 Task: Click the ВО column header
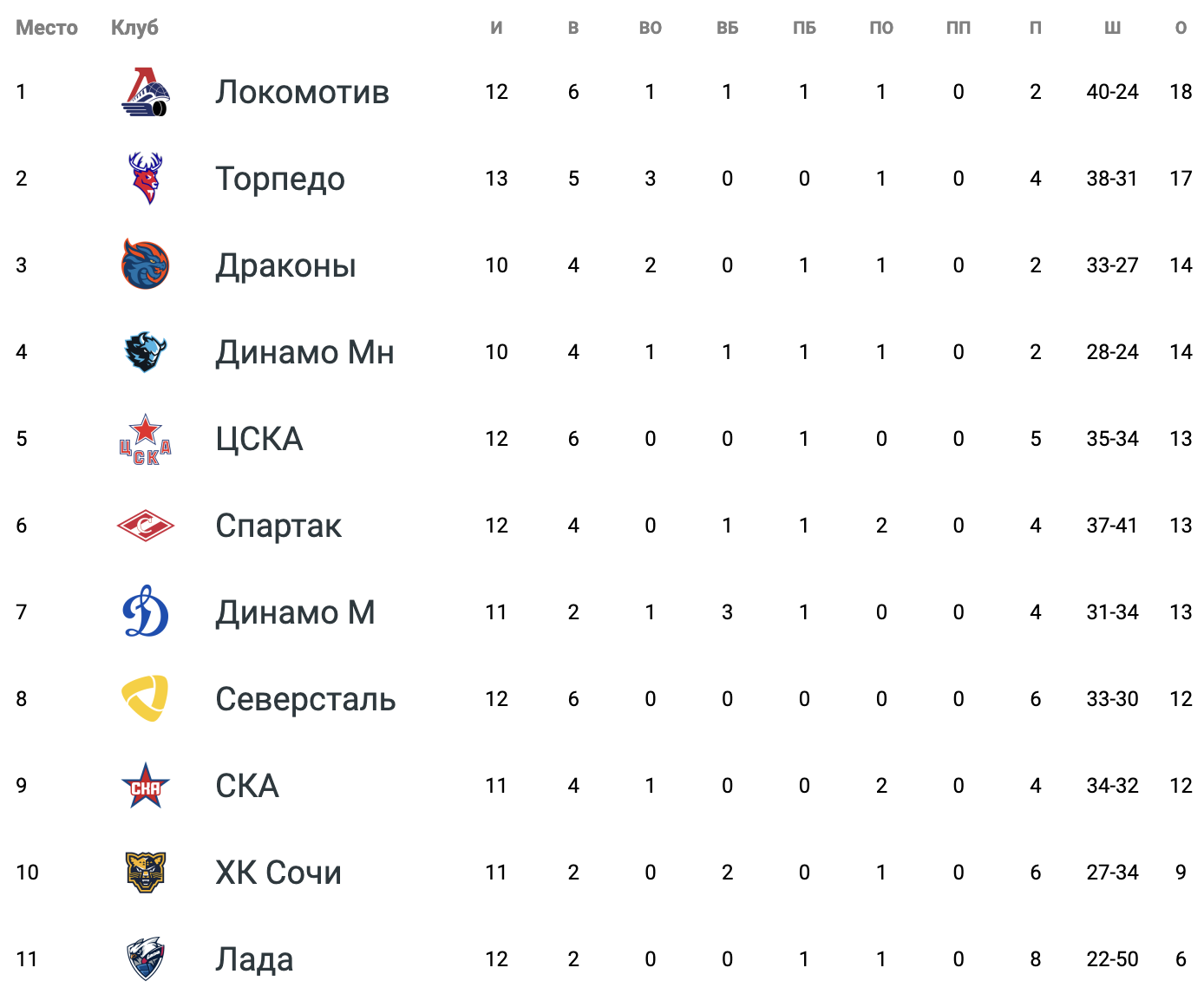(650, 28)
